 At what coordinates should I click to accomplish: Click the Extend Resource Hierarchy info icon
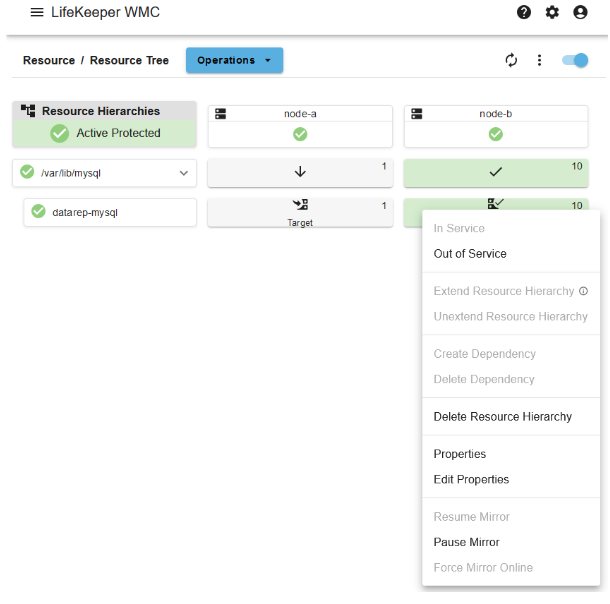(x=584, y=292)
